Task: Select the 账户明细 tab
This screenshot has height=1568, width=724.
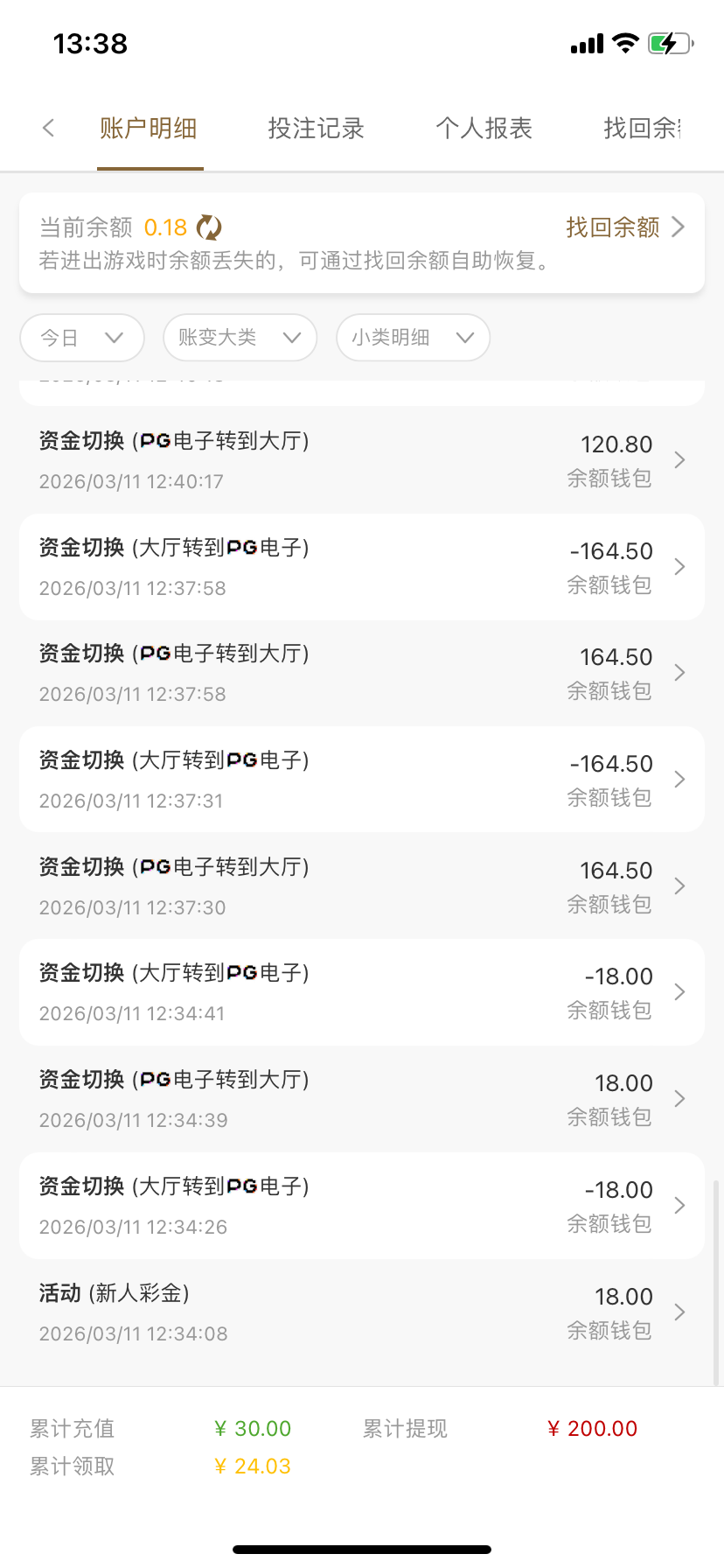Action: tap(149, 129)
